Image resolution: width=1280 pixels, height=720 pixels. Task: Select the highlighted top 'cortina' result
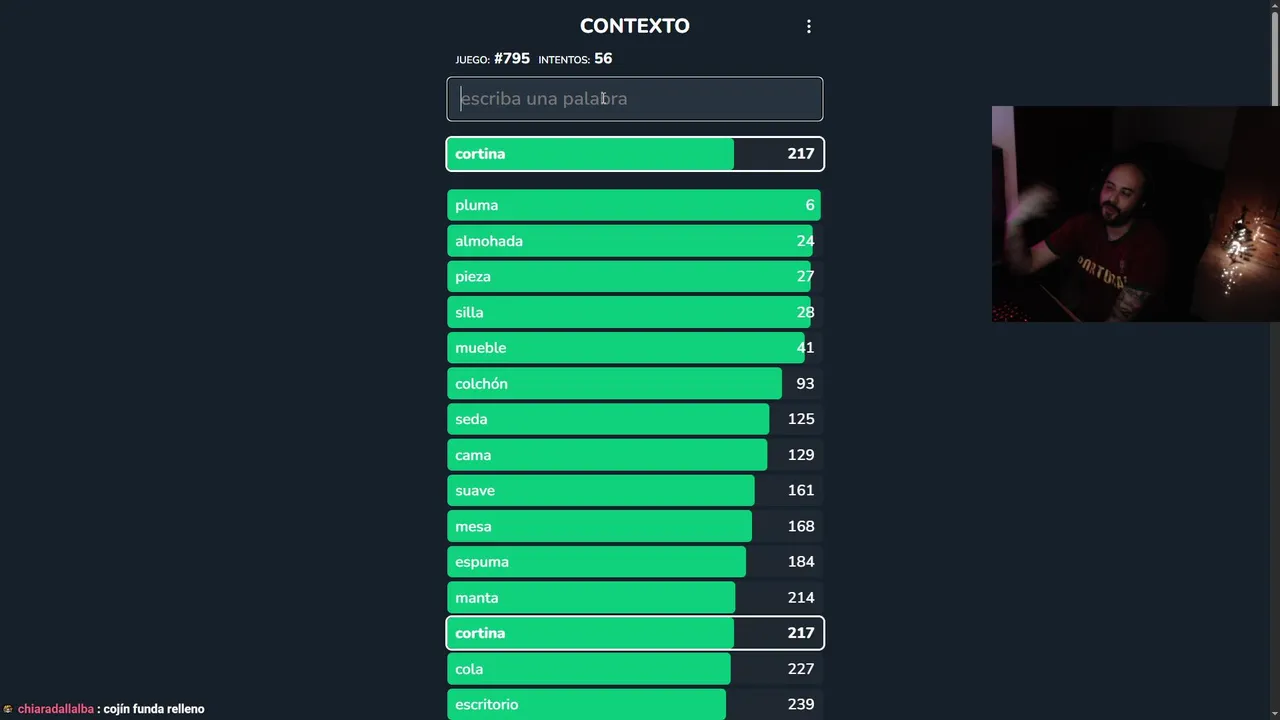point(634,154)
